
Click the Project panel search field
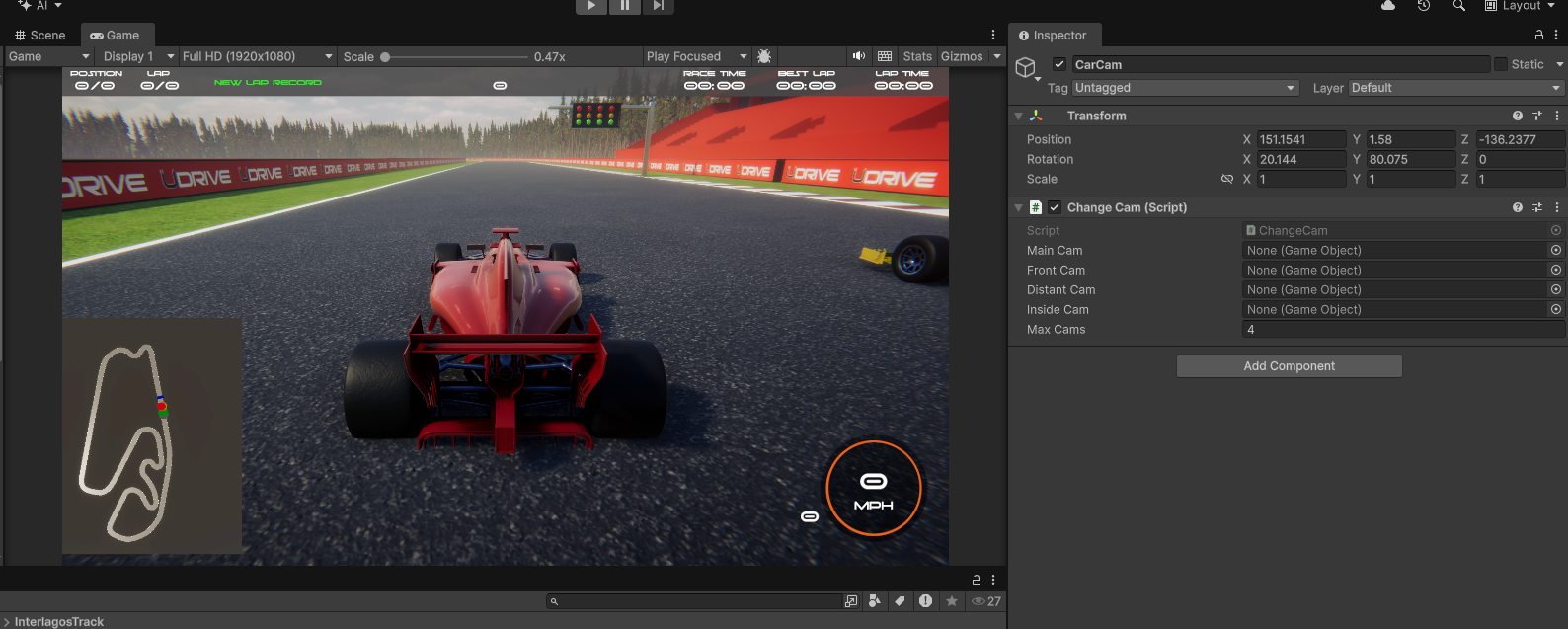(x=694, y=601)
